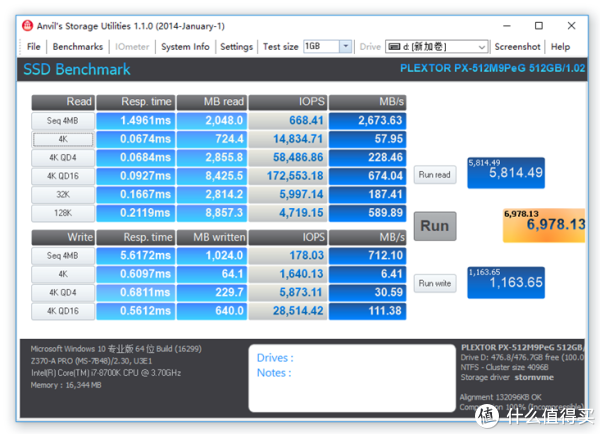Click the read 4K test button
The width and height of the screenshot is (600, 434).
pos(63,139)
